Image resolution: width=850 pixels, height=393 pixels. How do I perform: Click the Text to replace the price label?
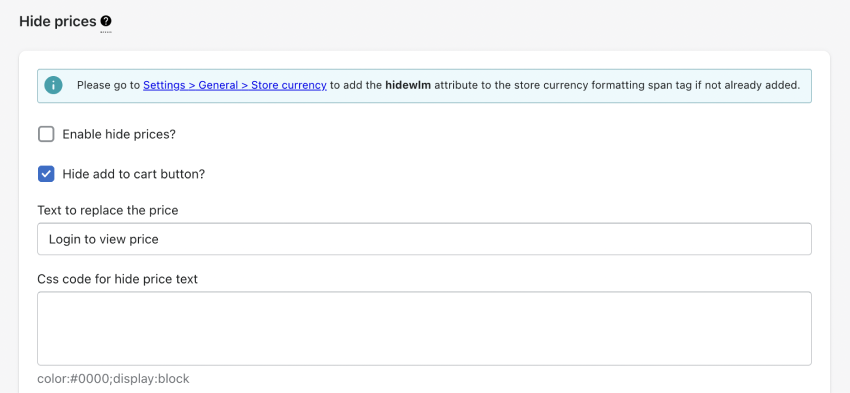[108, 210]
